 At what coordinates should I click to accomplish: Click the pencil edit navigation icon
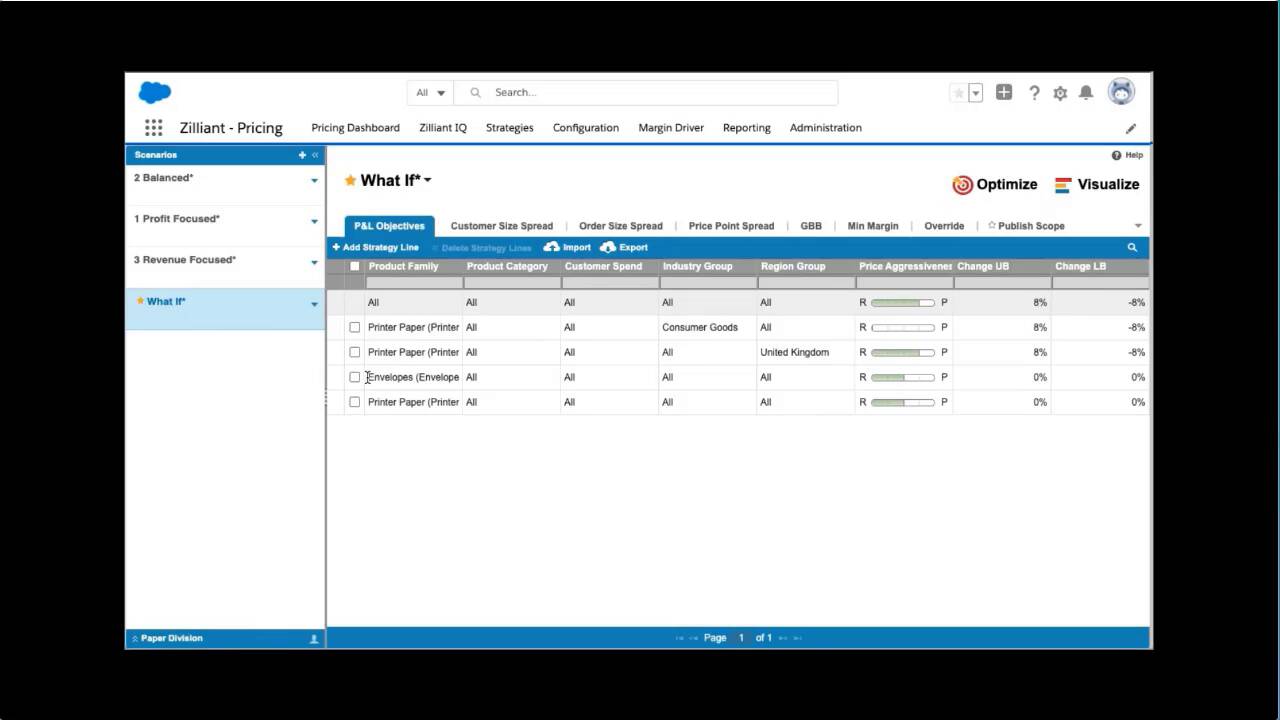click(x=1131, y=128)
